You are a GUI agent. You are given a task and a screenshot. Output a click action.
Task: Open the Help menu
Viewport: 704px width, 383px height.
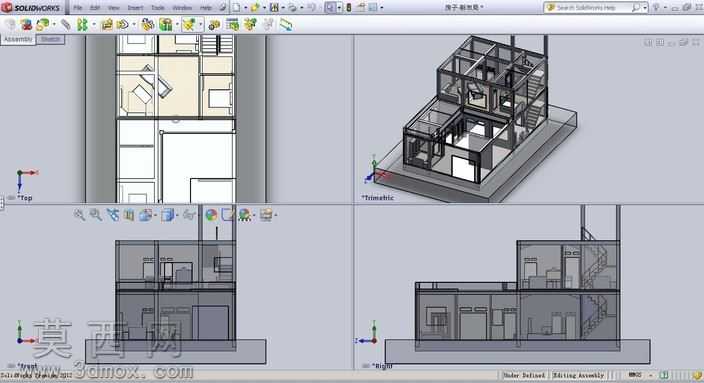pyautogui.click(x=206, y=8)
